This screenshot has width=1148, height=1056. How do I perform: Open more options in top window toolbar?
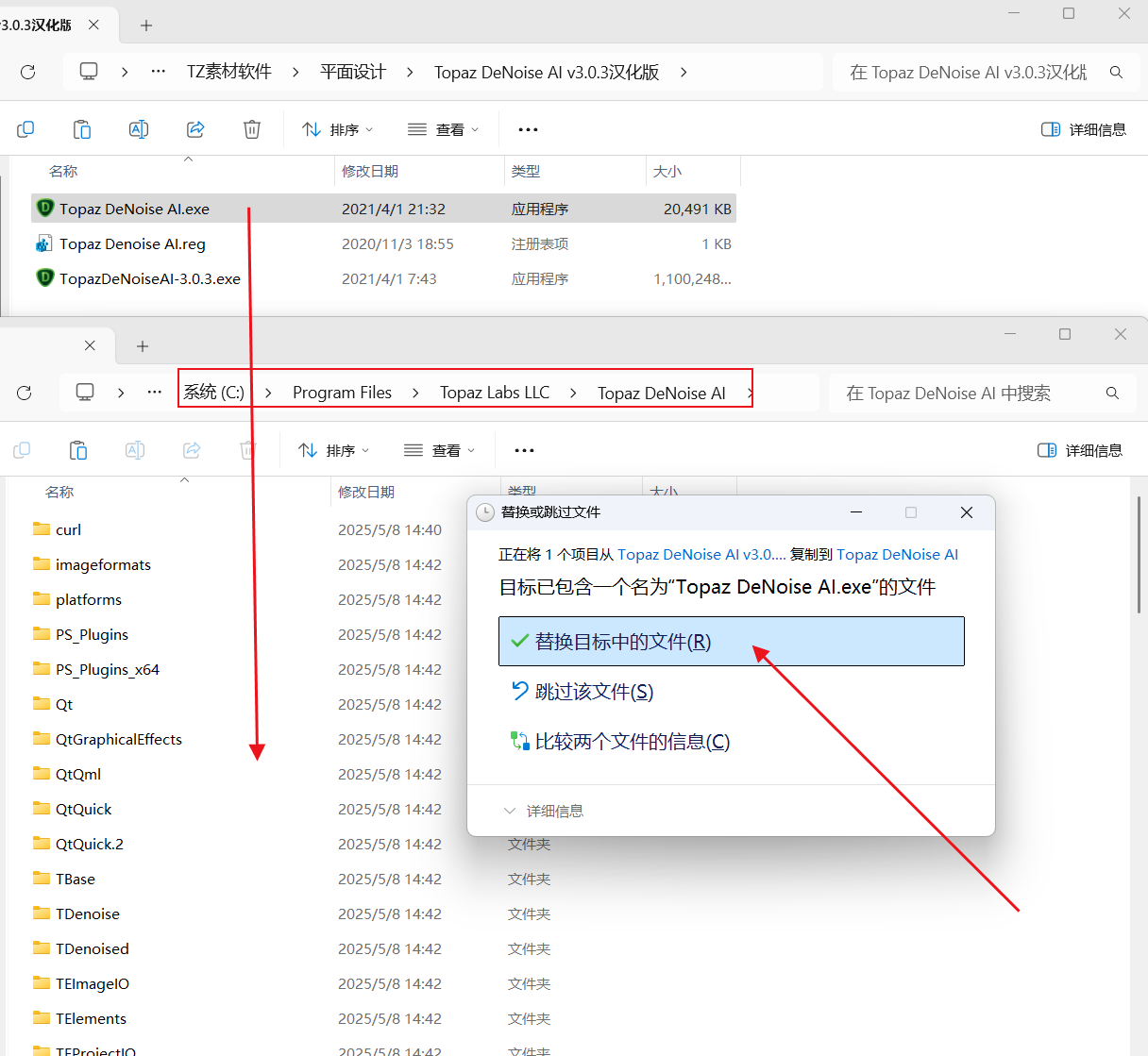[529, 129]
